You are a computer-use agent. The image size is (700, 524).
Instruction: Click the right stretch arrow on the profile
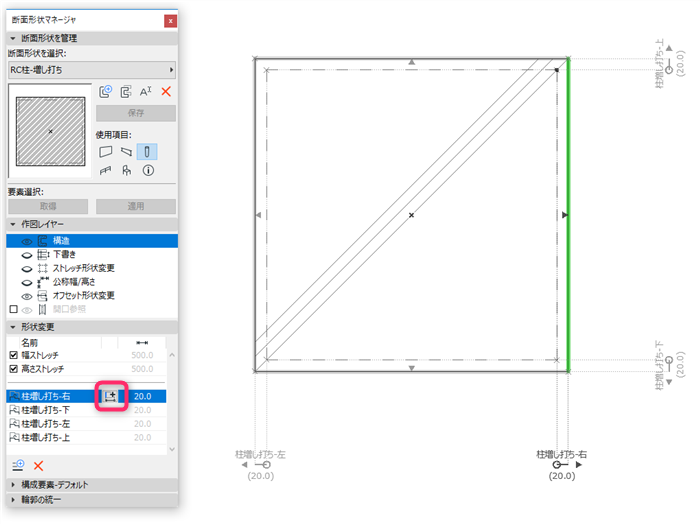pyautogui.click(x=565, y=215)
